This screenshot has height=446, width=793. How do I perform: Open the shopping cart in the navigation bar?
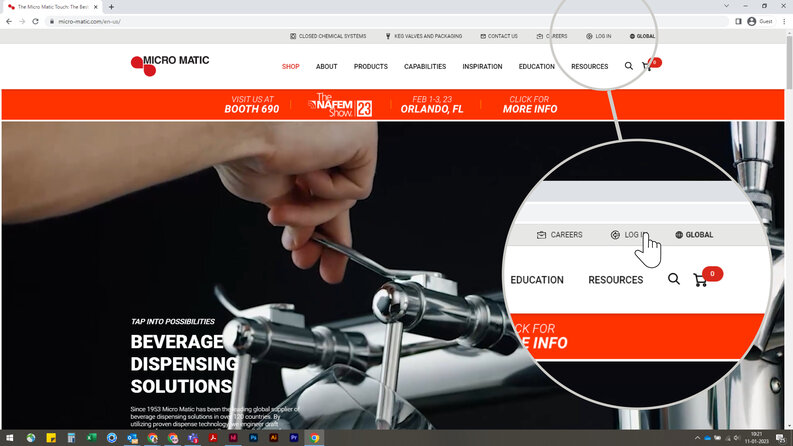point(648,67)
